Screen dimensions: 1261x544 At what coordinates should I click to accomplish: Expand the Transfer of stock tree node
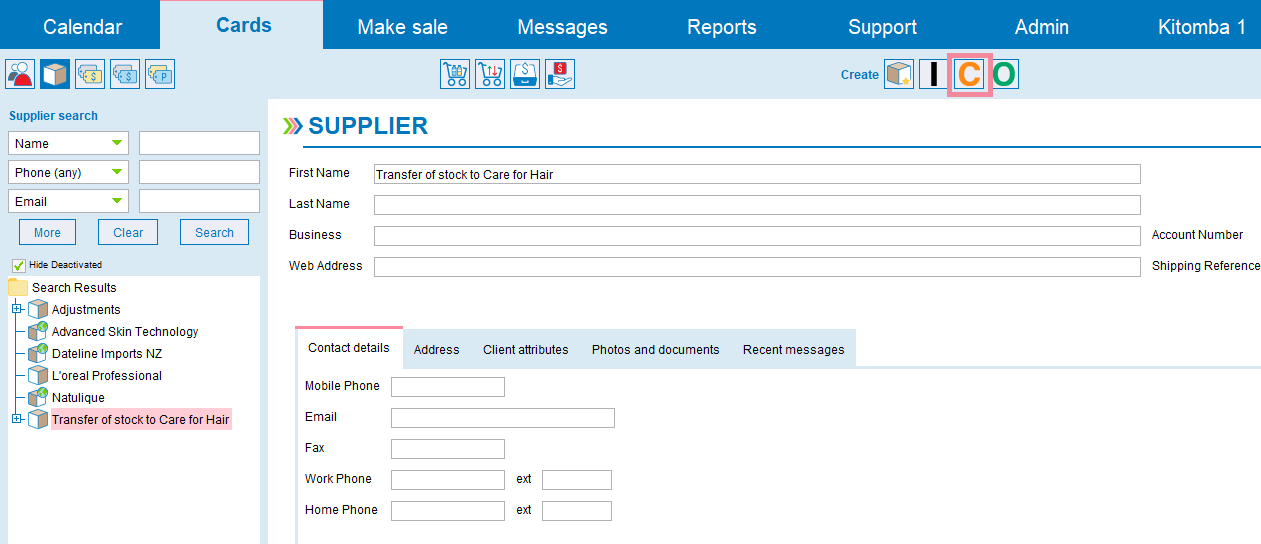(x=17, y=419)
